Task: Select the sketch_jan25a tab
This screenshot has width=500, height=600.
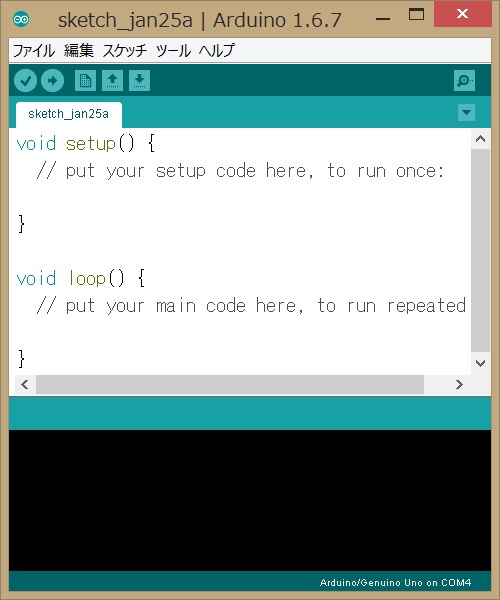Action: 68,114
